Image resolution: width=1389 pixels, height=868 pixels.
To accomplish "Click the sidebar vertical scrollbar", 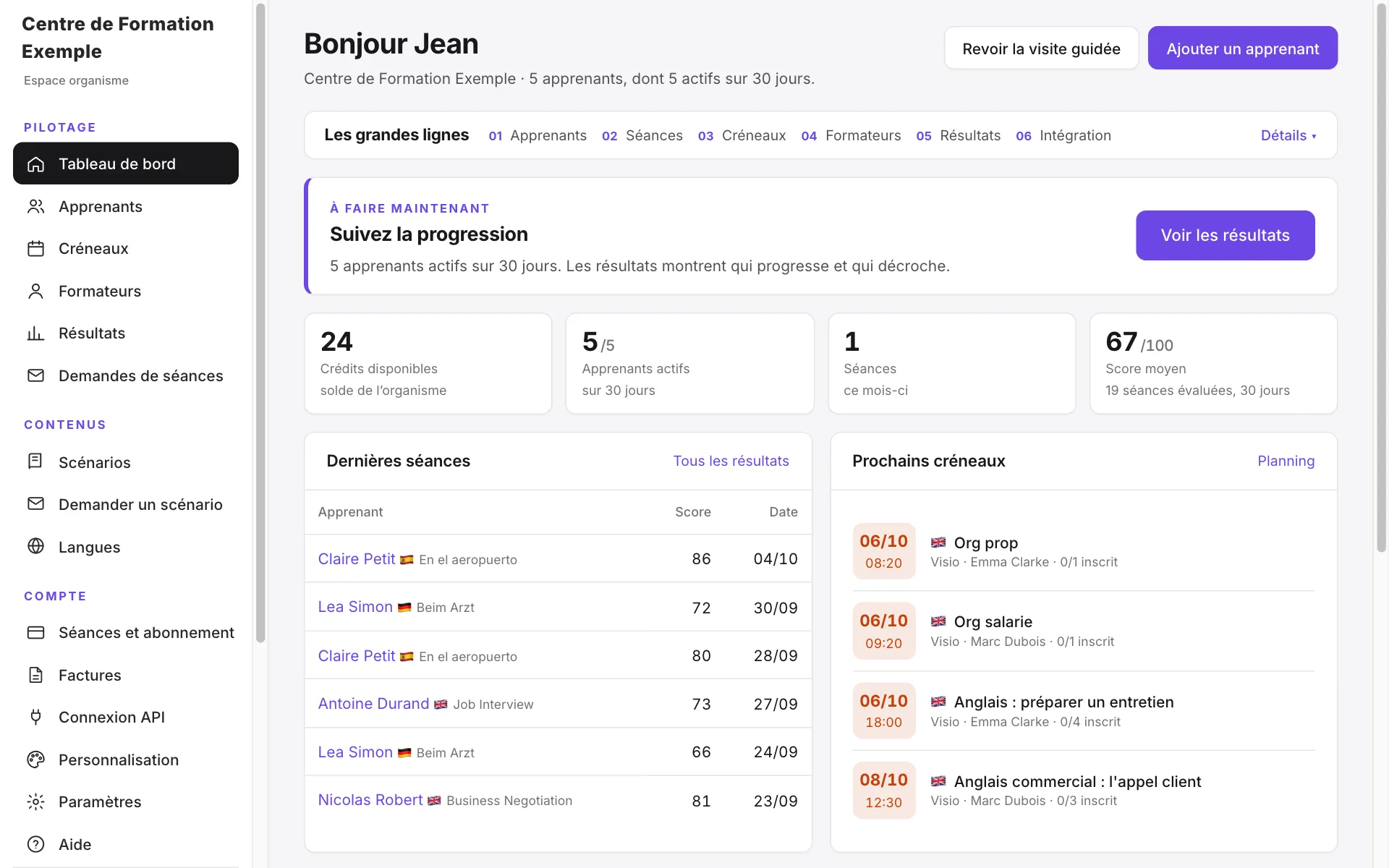I will (x=260, y=322).
